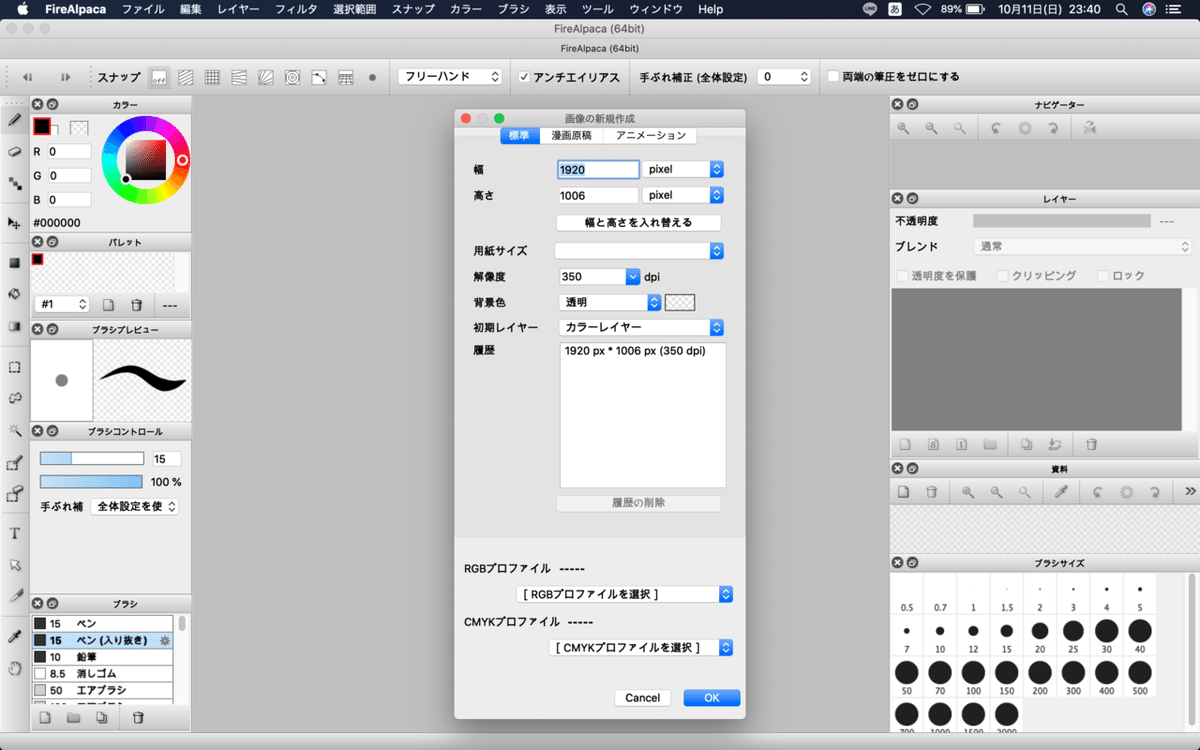Open the 背景色 透明 dropdown
1200x750 pixels.
(611, 302)
